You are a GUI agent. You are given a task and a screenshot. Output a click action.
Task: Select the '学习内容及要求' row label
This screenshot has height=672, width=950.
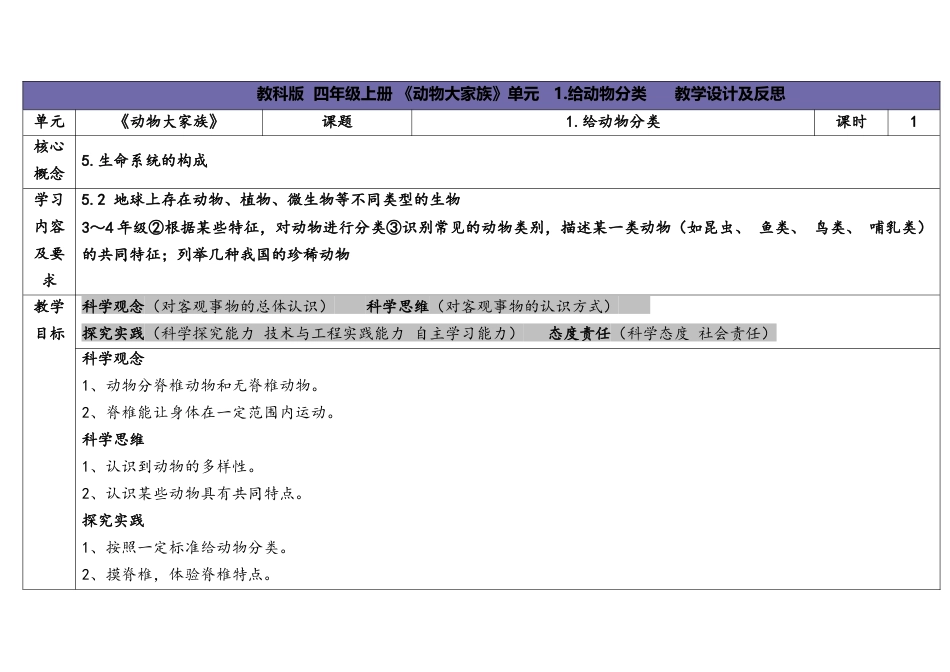(49, 241)
